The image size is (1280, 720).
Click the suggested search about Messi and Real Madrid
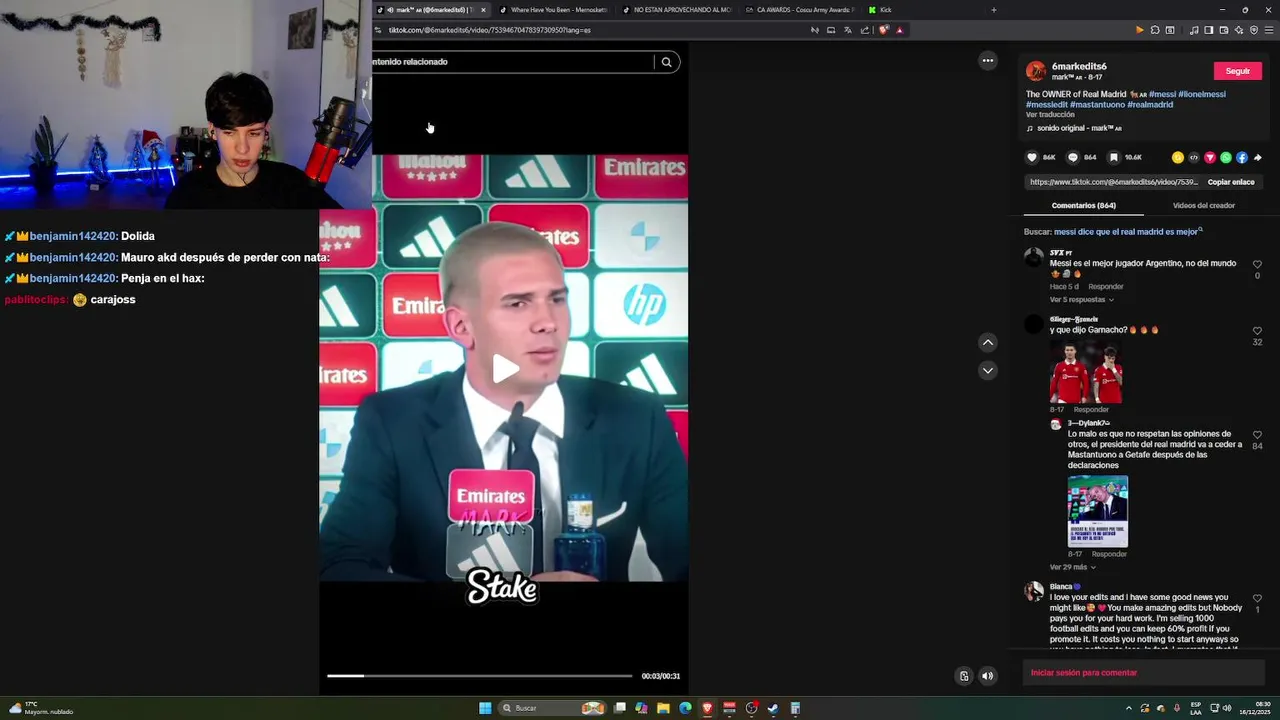[x=1128, y=232]
